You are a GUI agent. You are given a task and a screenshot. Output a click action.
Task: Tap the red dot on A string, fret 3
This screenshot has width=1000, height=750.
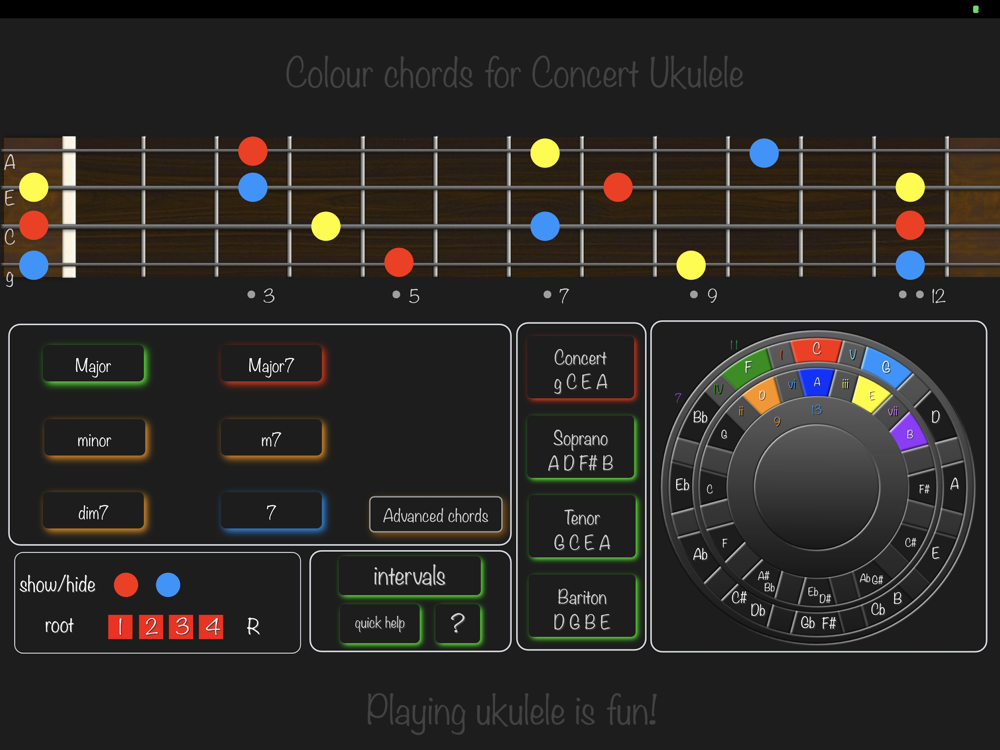[253, 151]
